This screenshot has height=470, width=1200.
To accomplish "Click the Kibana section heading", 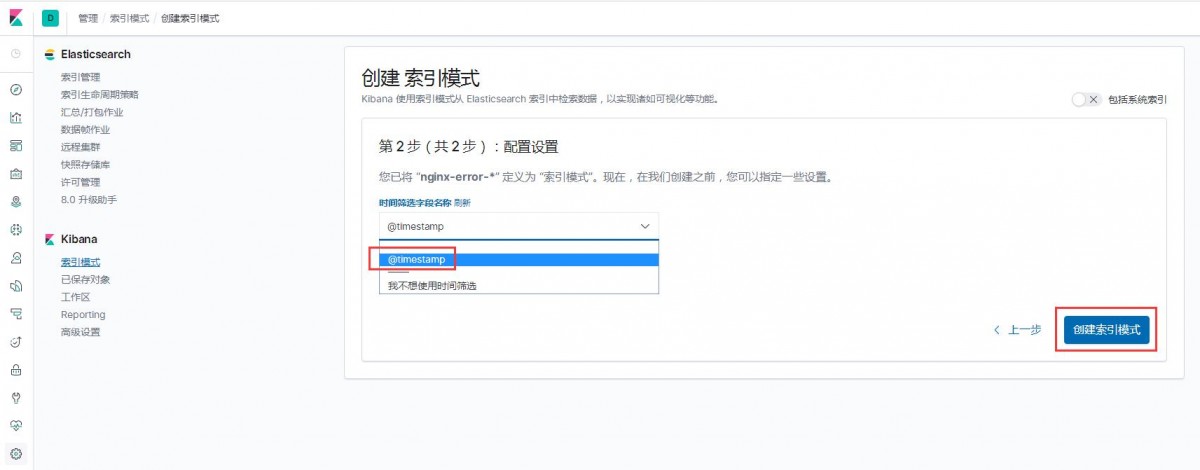I will (x=79, y=239).
